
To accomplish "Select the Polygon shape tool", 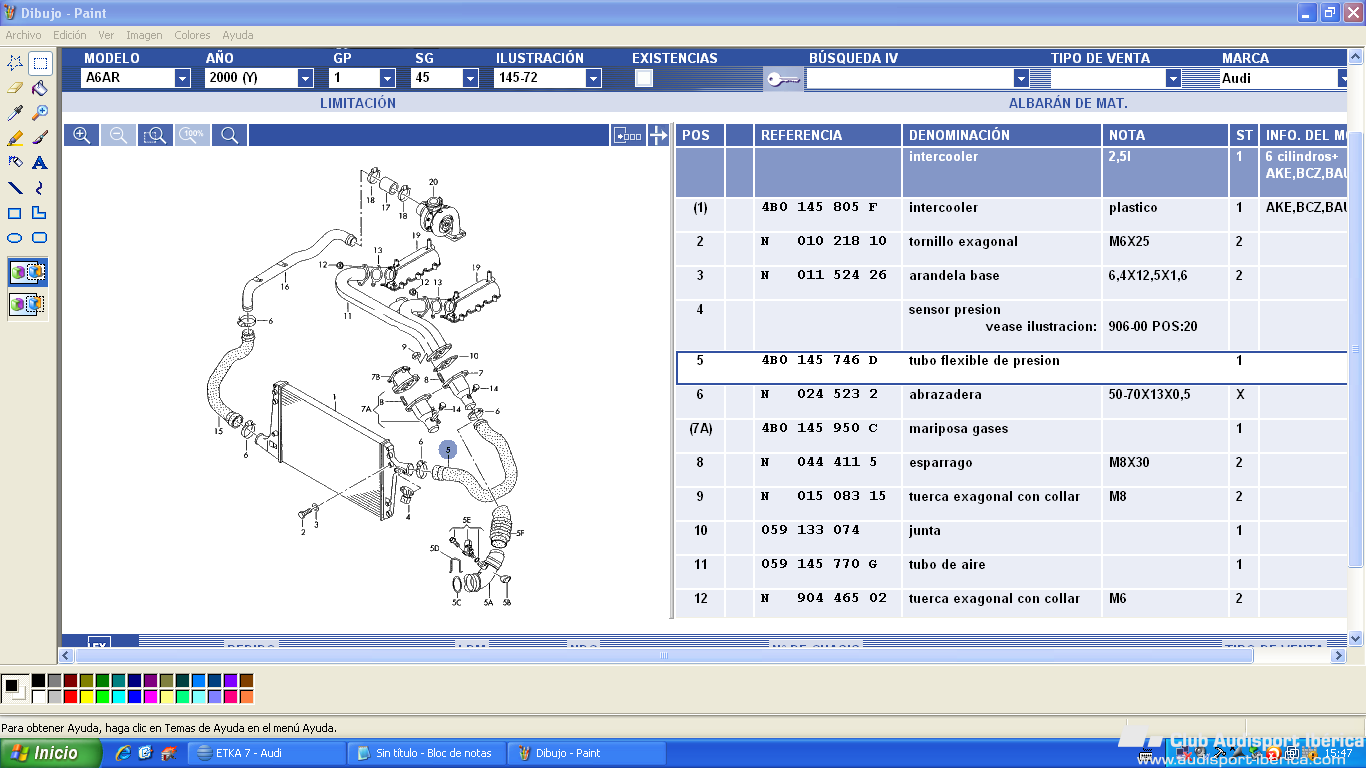I will point(40,212).
